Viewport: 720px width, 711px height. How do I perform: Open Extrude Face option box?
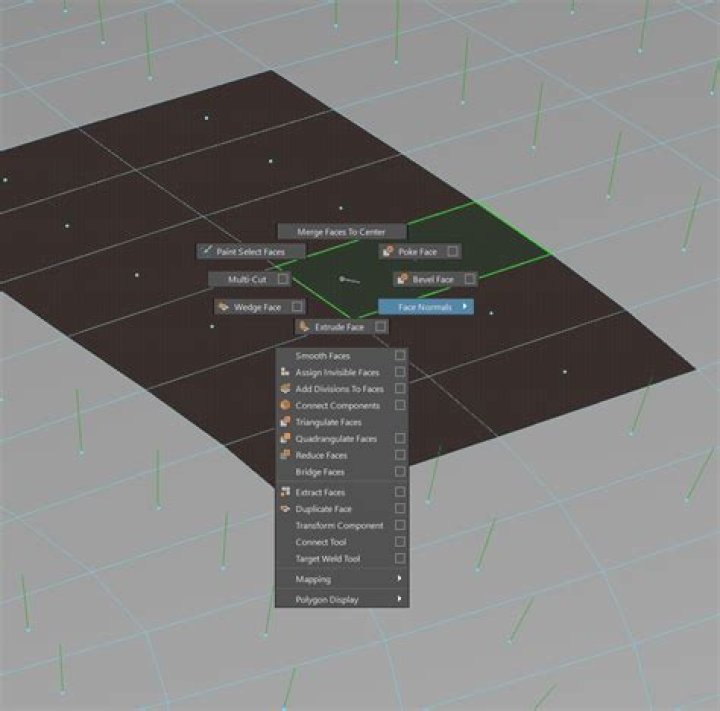[x=380, y=327]
